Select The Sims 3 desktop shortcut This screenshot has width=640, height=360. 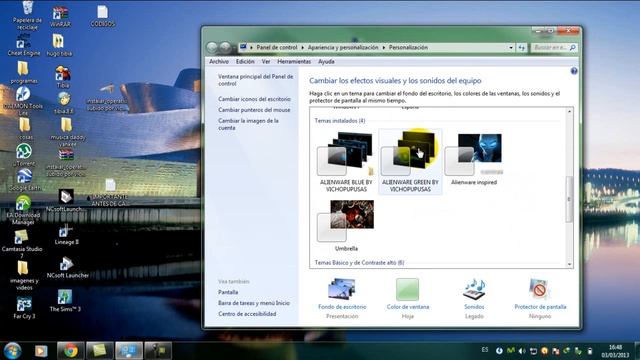(65, 301)
